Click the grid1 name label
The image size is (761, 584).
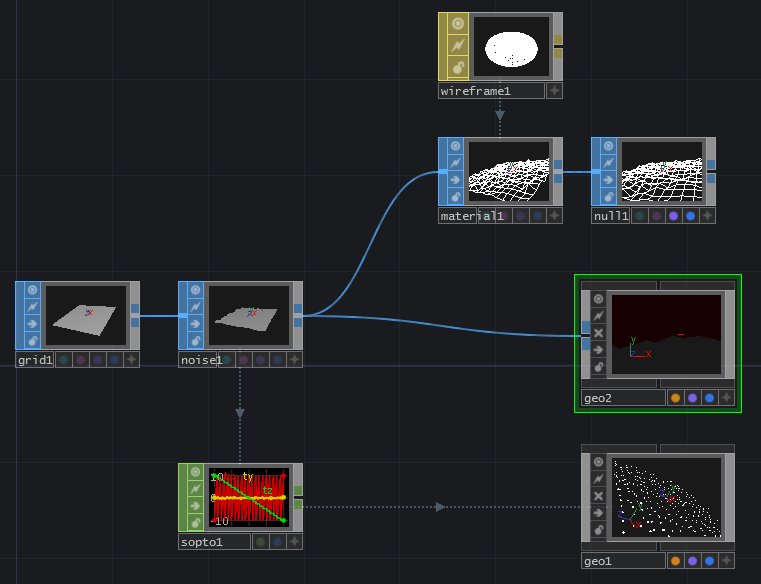35,360
